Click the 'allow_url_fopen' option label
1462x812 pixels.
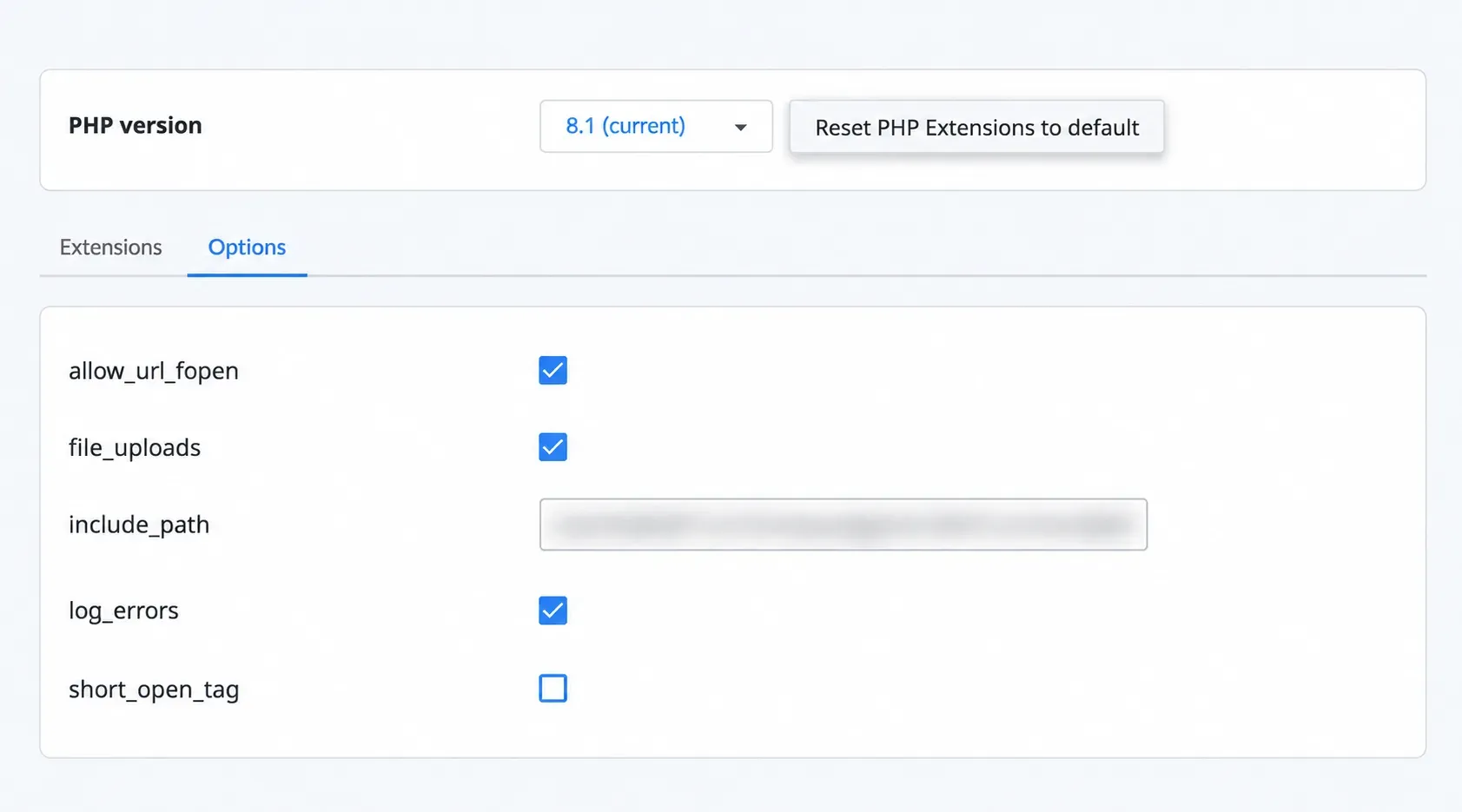point(154,372)
